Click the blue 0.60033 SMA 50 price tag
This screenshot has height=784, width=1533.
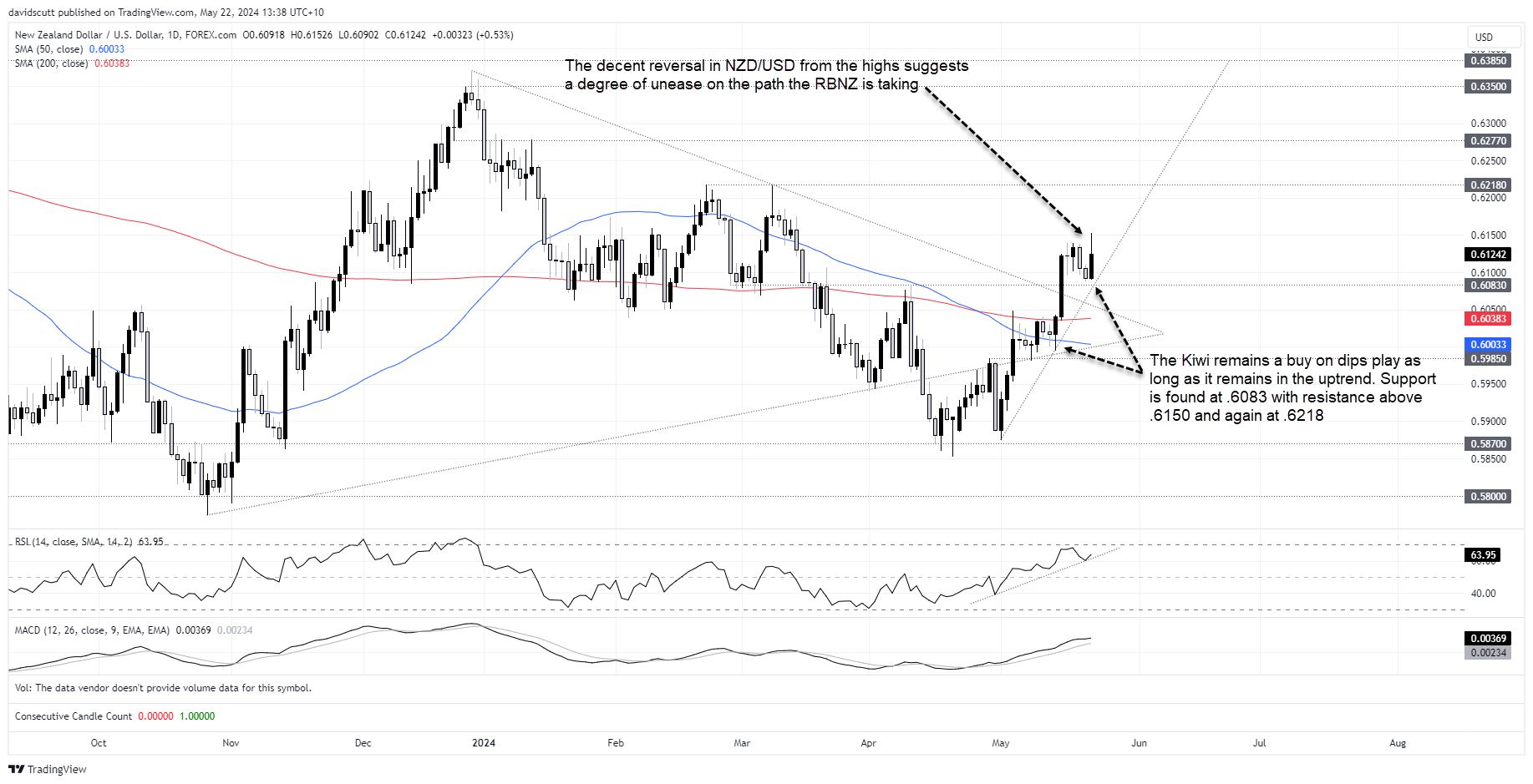[x=1488, y=345]
